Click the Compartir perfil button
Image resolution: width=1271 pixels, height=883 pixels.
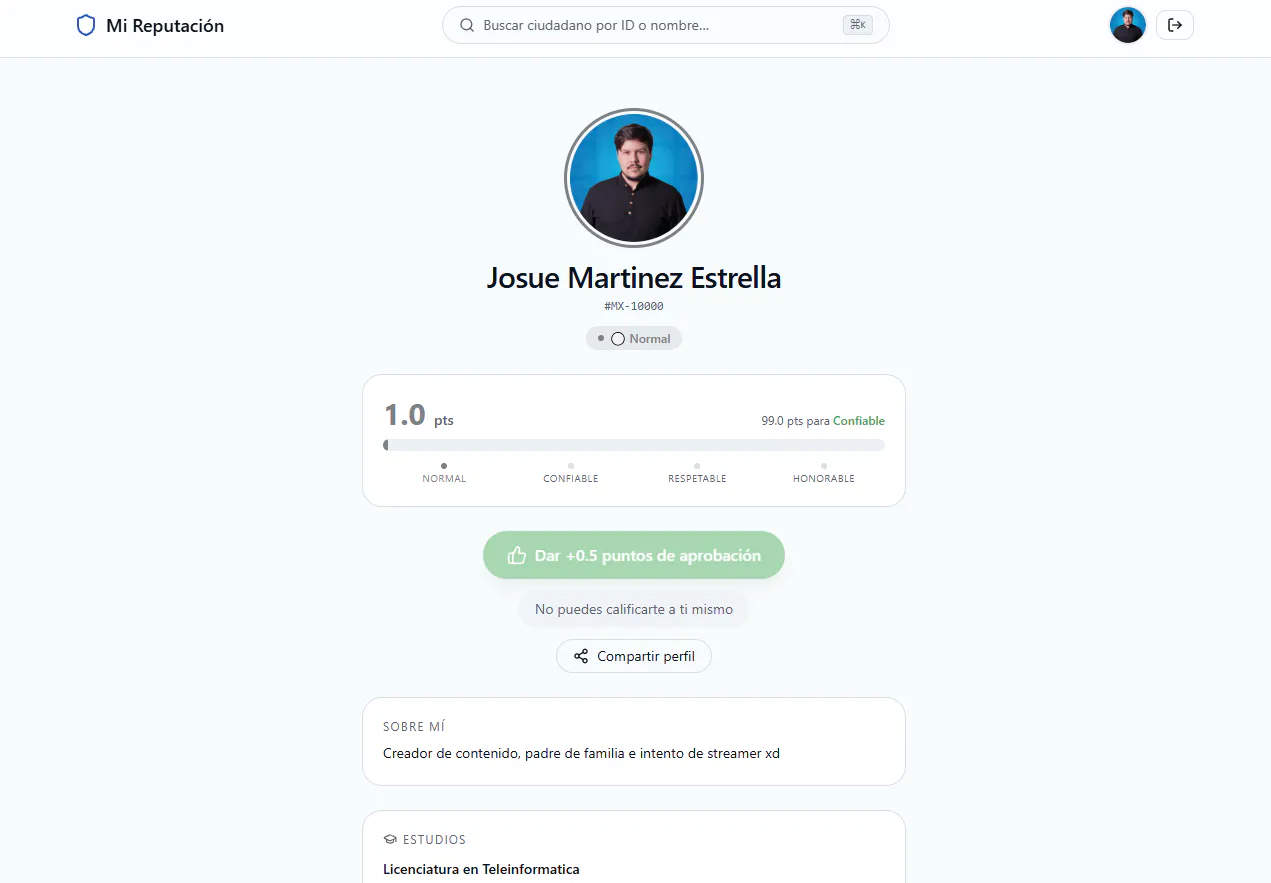tap(634, 656)
